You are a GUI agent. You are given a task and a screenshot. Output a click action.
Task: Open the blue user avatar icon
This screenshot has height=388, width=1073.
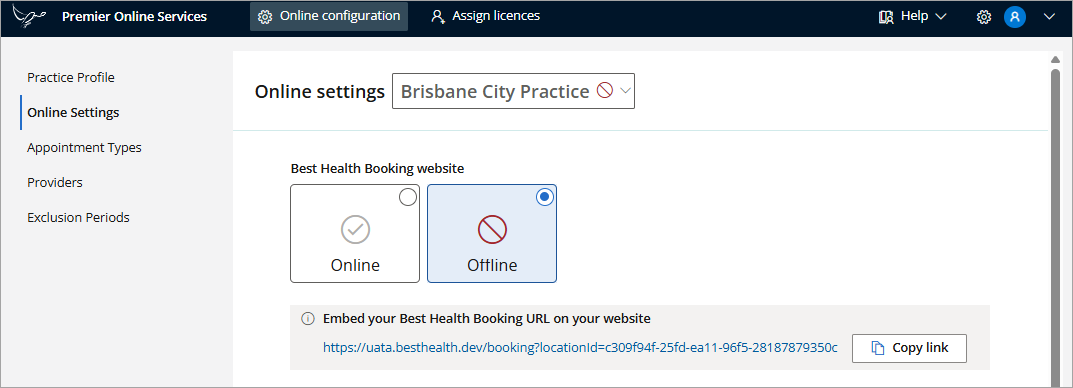click(1014, 16)
